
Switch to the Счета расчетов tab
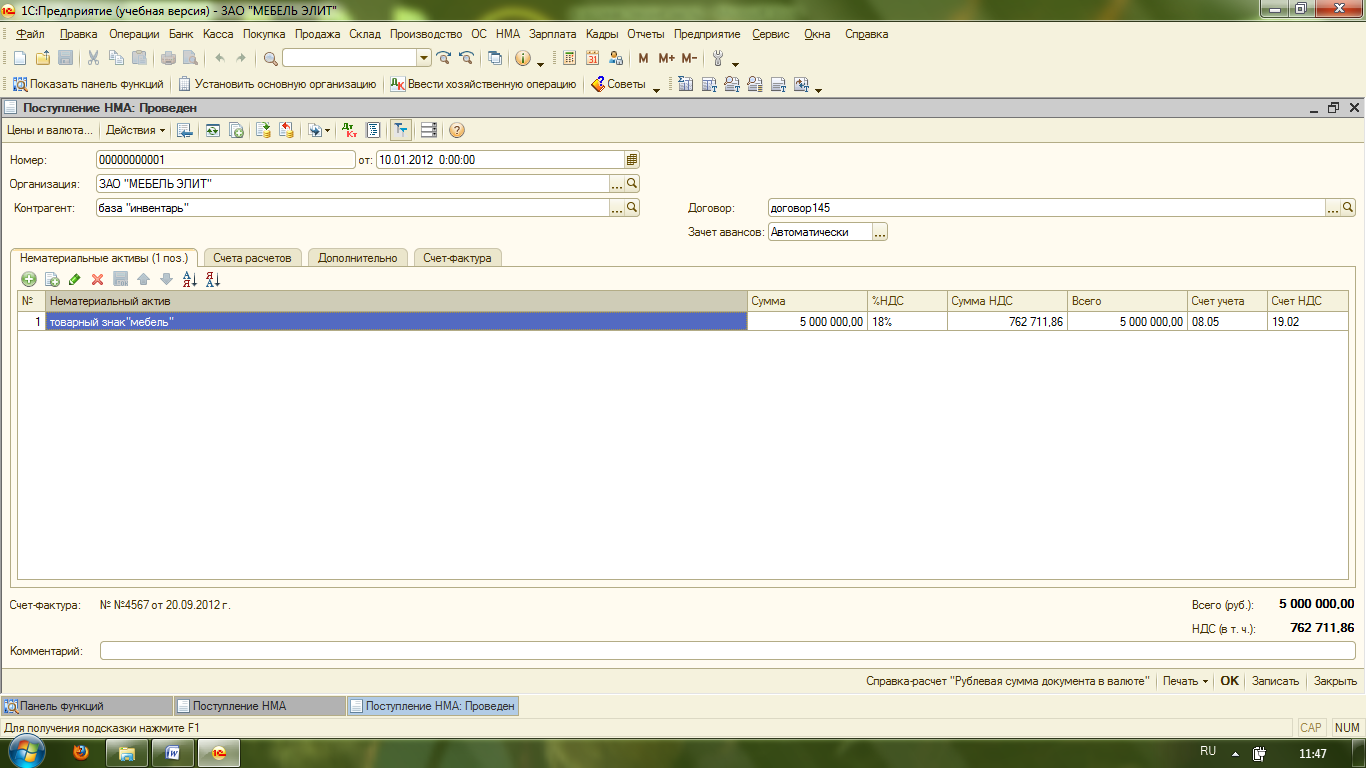tap(253, 258)
